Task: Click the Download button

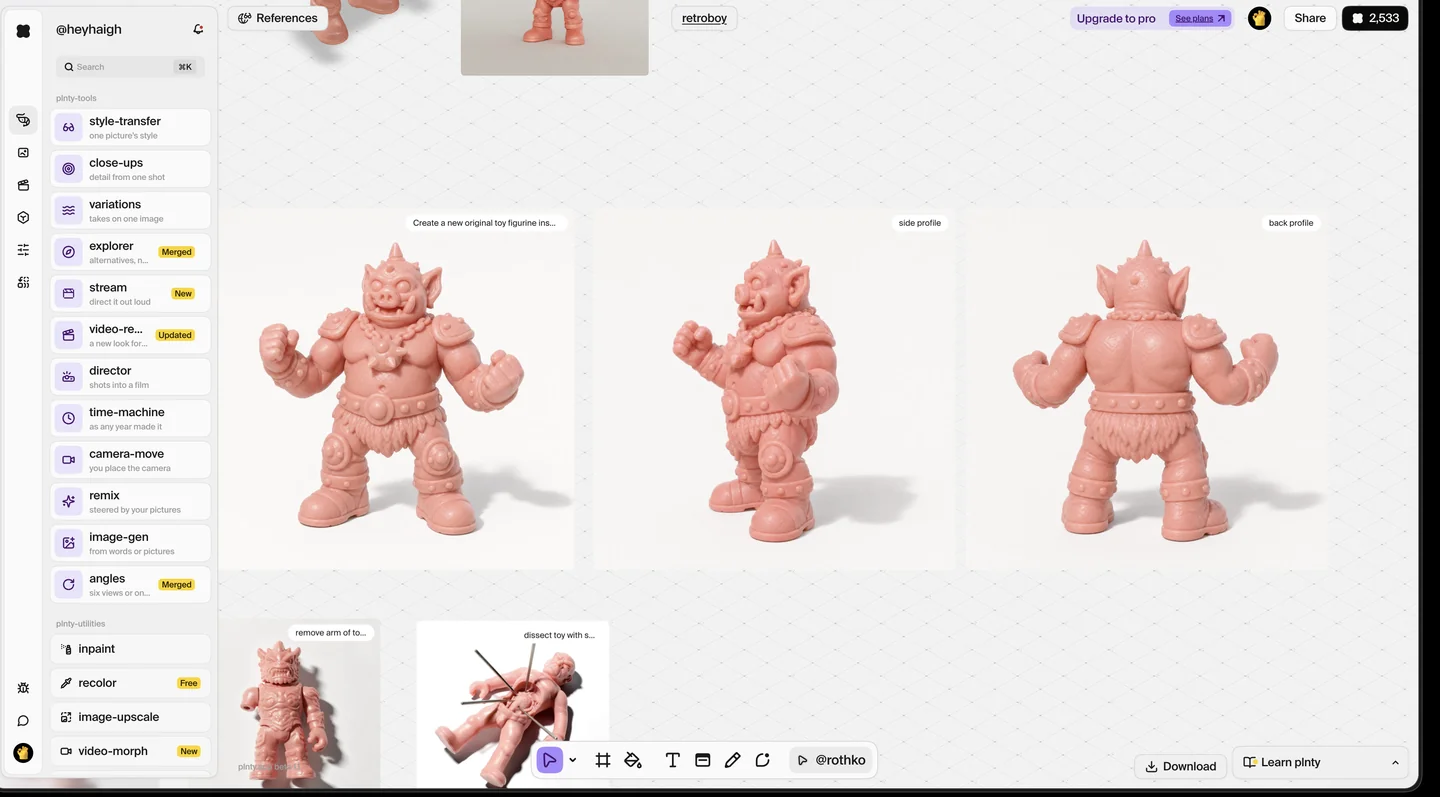Action: pos(1181,766)
